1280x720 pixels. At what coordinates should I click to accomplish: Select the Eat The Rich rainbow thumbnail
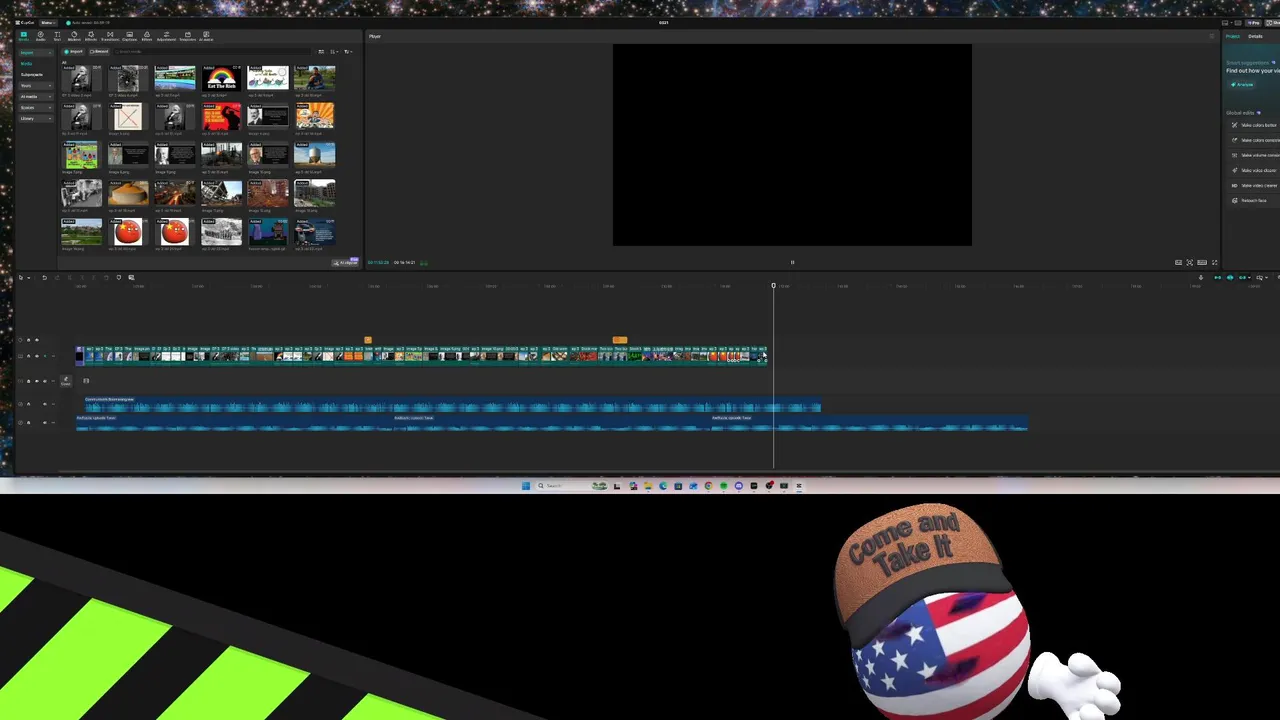coord(221,78)
